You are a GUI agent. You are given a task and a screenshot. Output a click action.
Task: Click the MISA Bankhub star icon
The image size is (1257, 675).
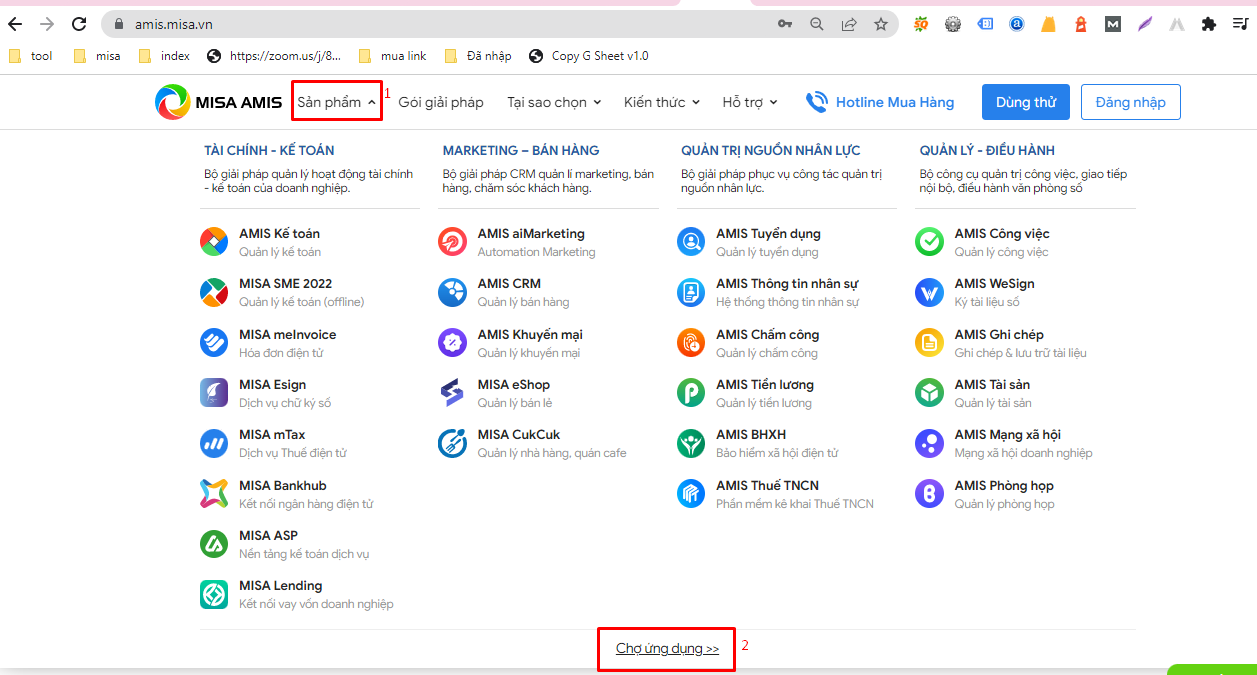click(x=214, y=494)
